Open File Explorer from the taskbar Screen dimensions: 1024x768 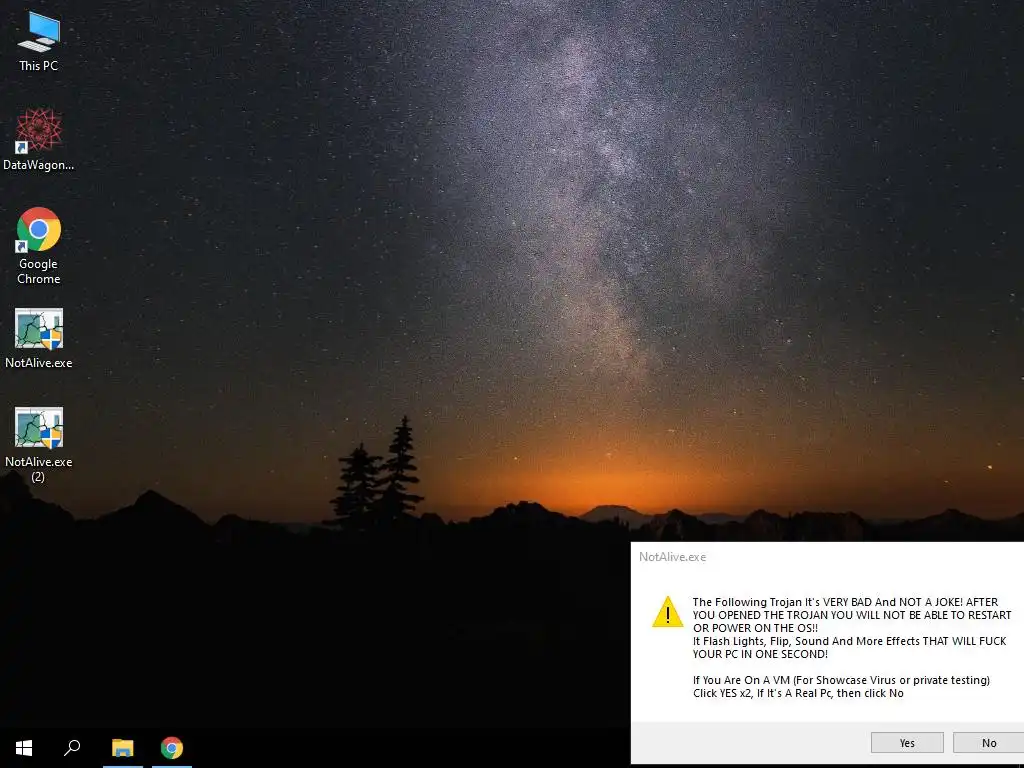click(x=123, y=748)
